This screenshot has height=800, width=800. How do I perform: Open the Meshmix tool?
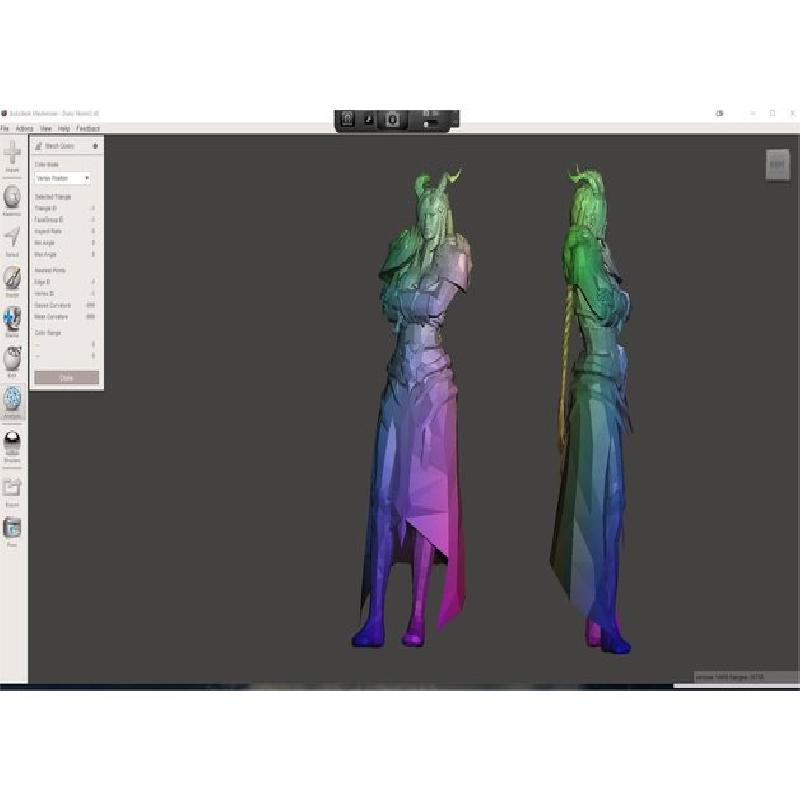pos(13,197)
